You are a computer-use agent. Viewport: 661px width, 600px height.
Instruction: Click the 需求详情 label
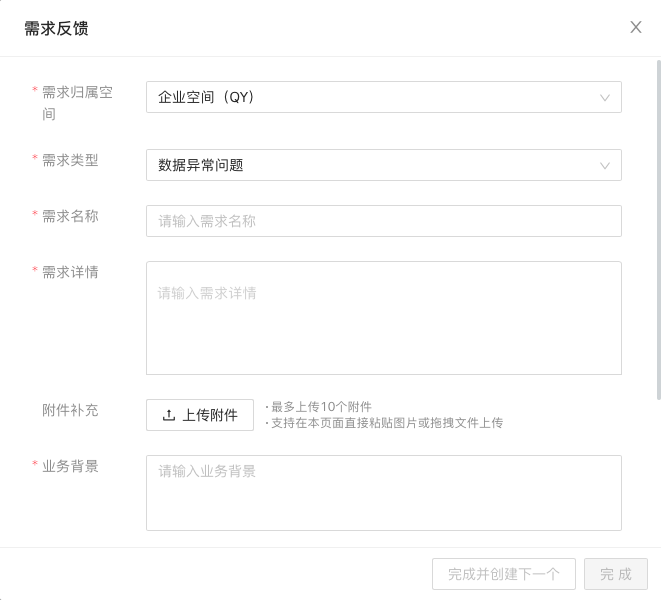click(x=70, y=272)
